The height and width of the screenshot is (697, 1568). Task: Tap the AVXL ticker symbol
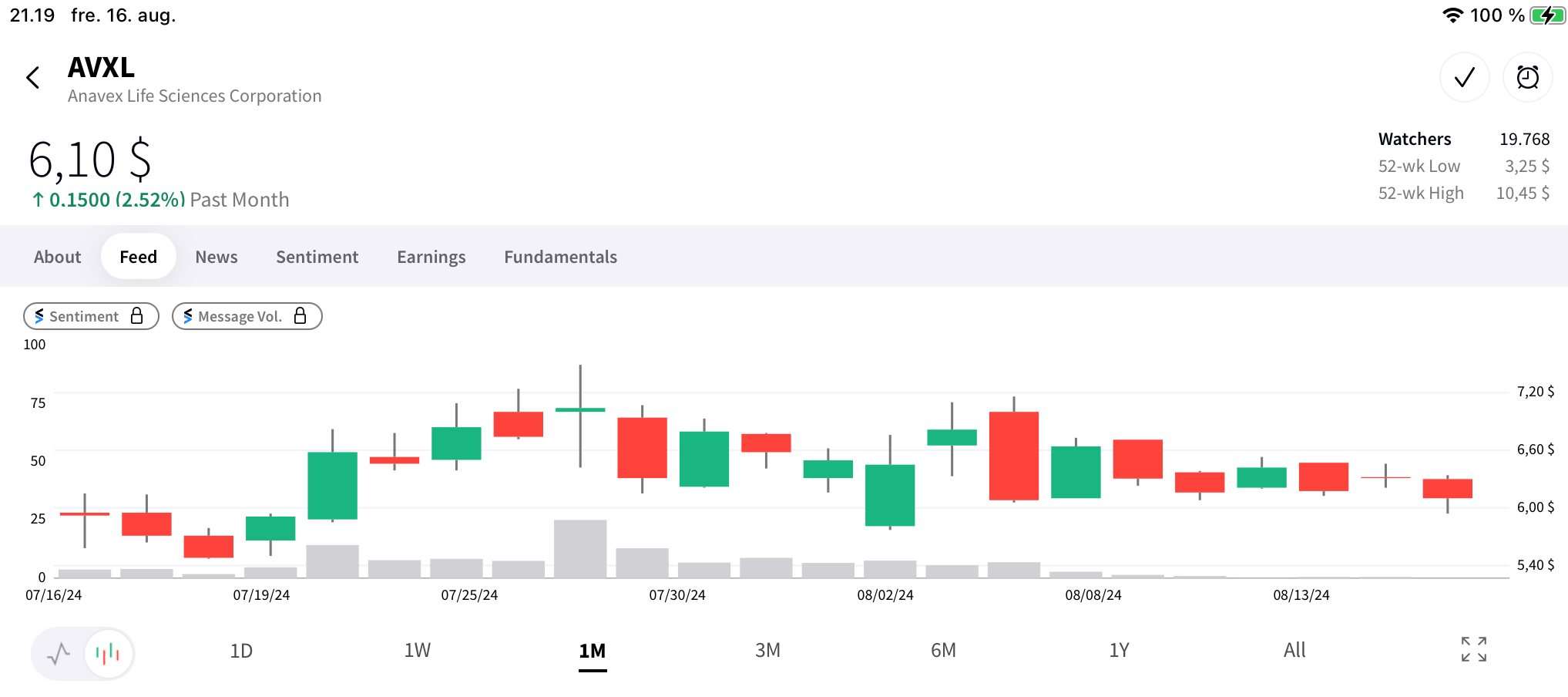tap(101, 68)
